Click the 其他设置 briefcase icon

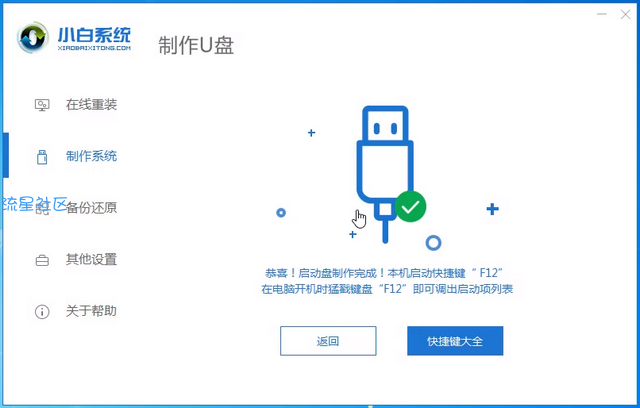pos(42,260)
